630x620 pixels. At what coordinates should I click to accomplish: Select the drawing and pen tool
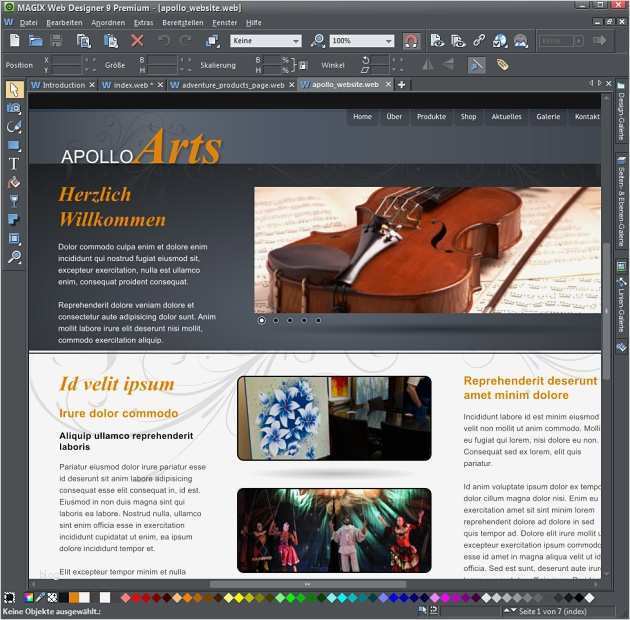click(x=14, y=127)
